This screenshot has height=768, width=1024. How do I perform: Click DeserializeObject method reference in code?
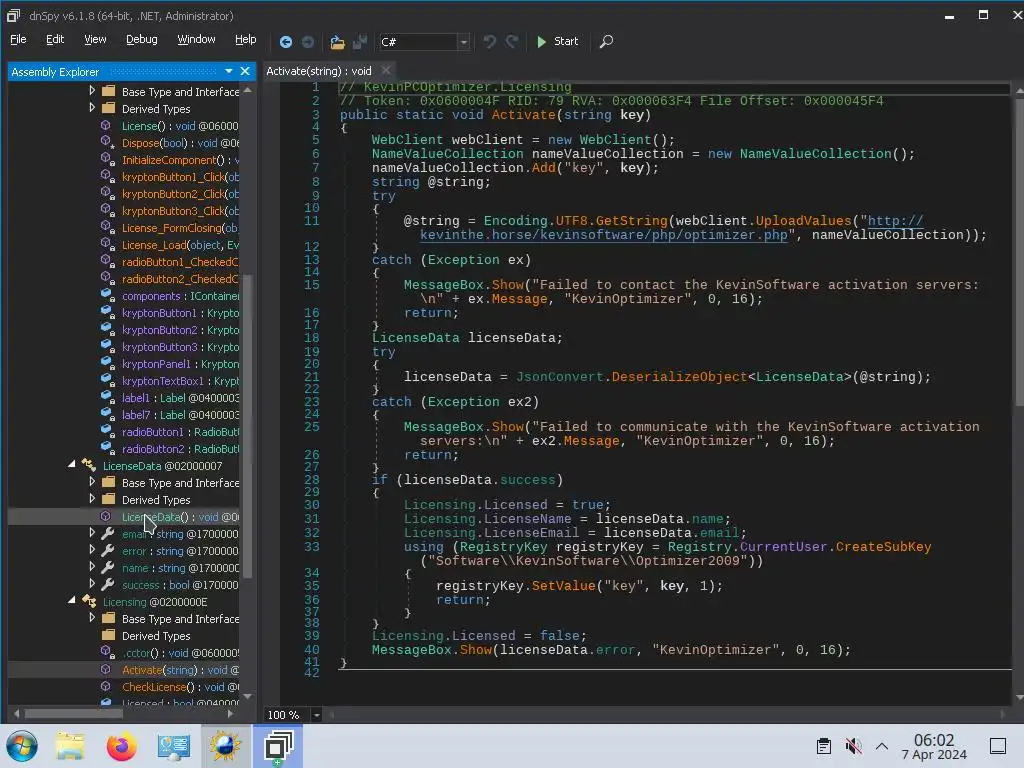pos(679,377)
